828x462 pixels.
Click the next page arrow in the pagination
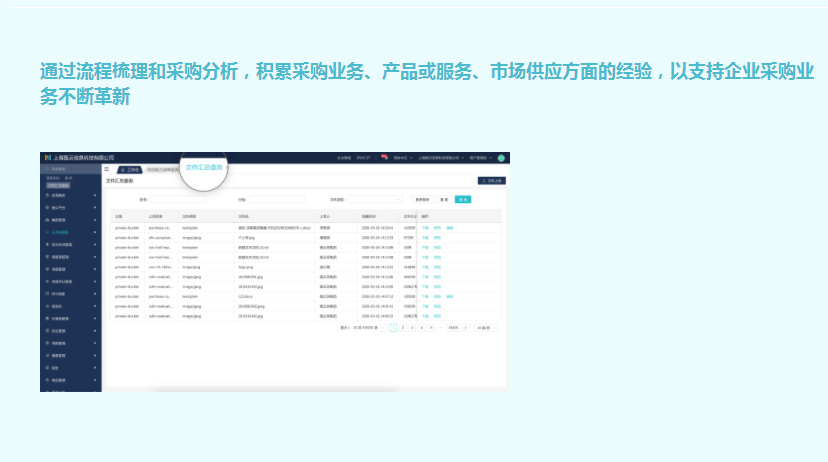pos(466,328)
